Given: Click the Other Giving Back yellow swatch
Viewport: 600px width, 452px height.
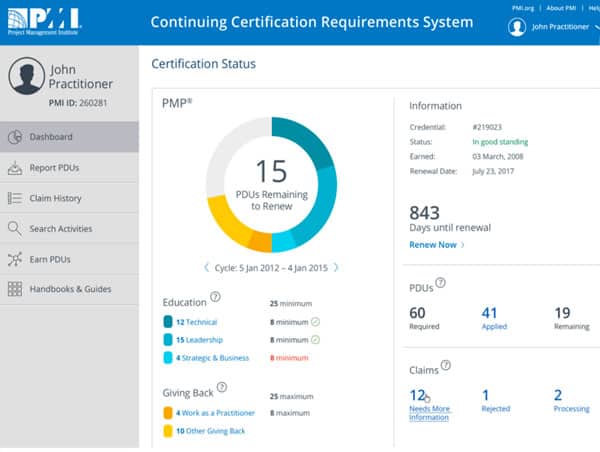Looking at the screenshot, I should [168, 431].
